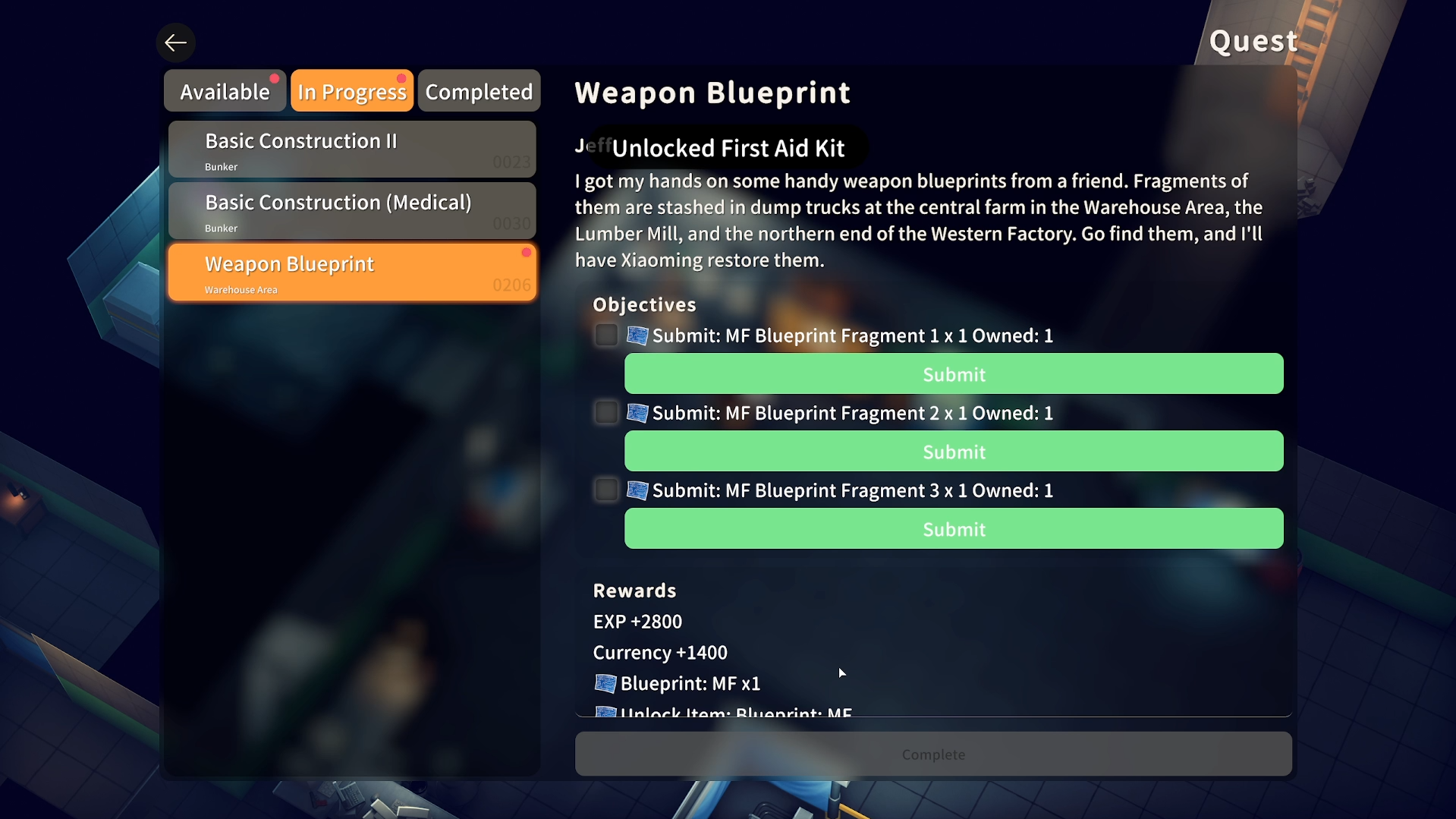Submit MF Blueprint Fragment 3
The width and height of the screenshot is (1456, 819).
click(954, 528)
